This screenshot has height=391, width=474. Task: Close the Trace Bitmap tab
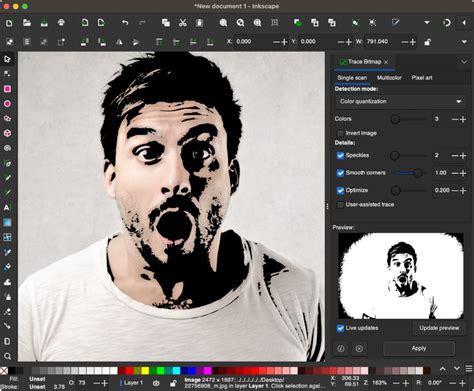(386, 62)
